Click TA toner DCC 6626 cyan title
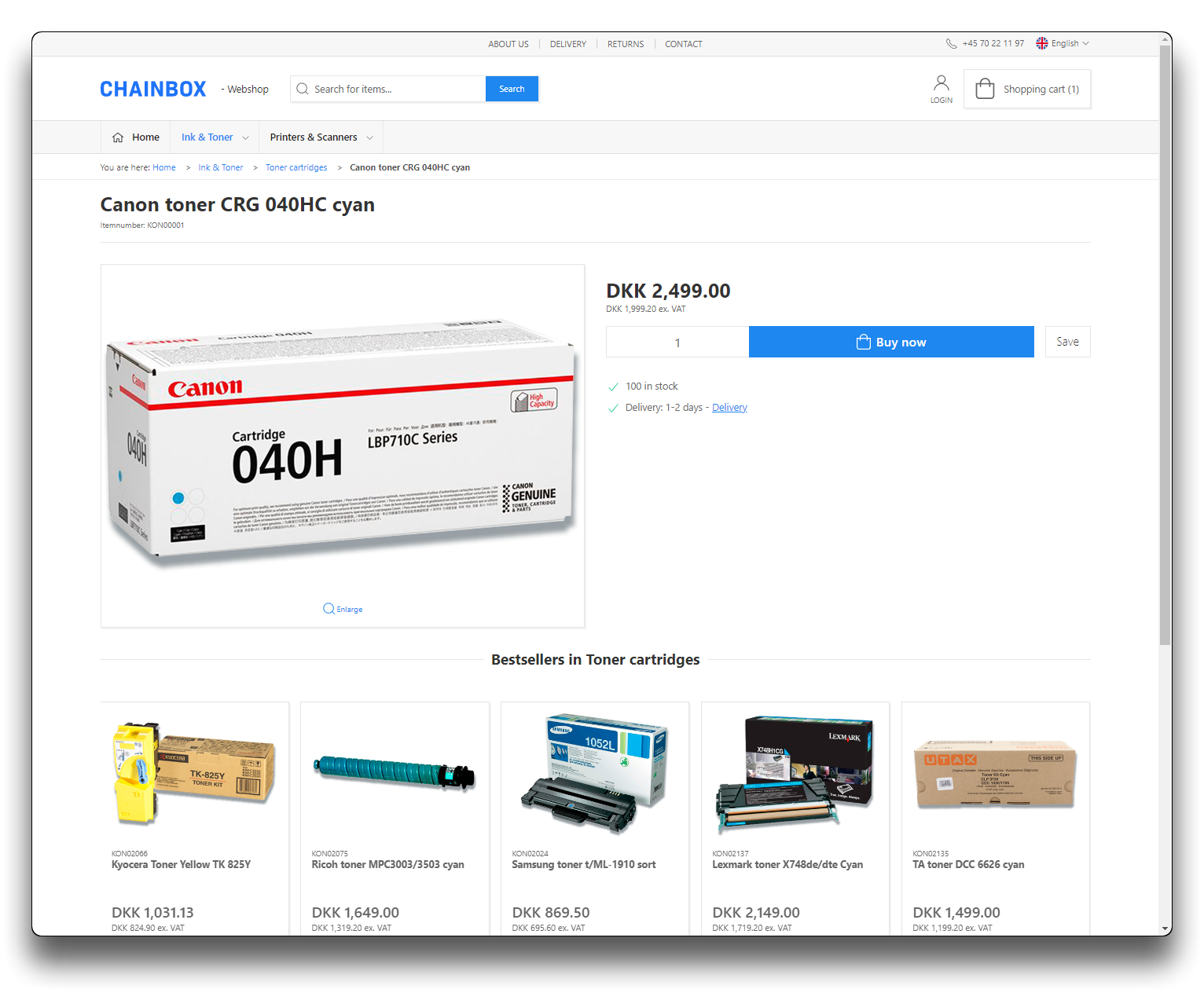The height and width of the screenshot is (993, 1204). pos(968,865)
